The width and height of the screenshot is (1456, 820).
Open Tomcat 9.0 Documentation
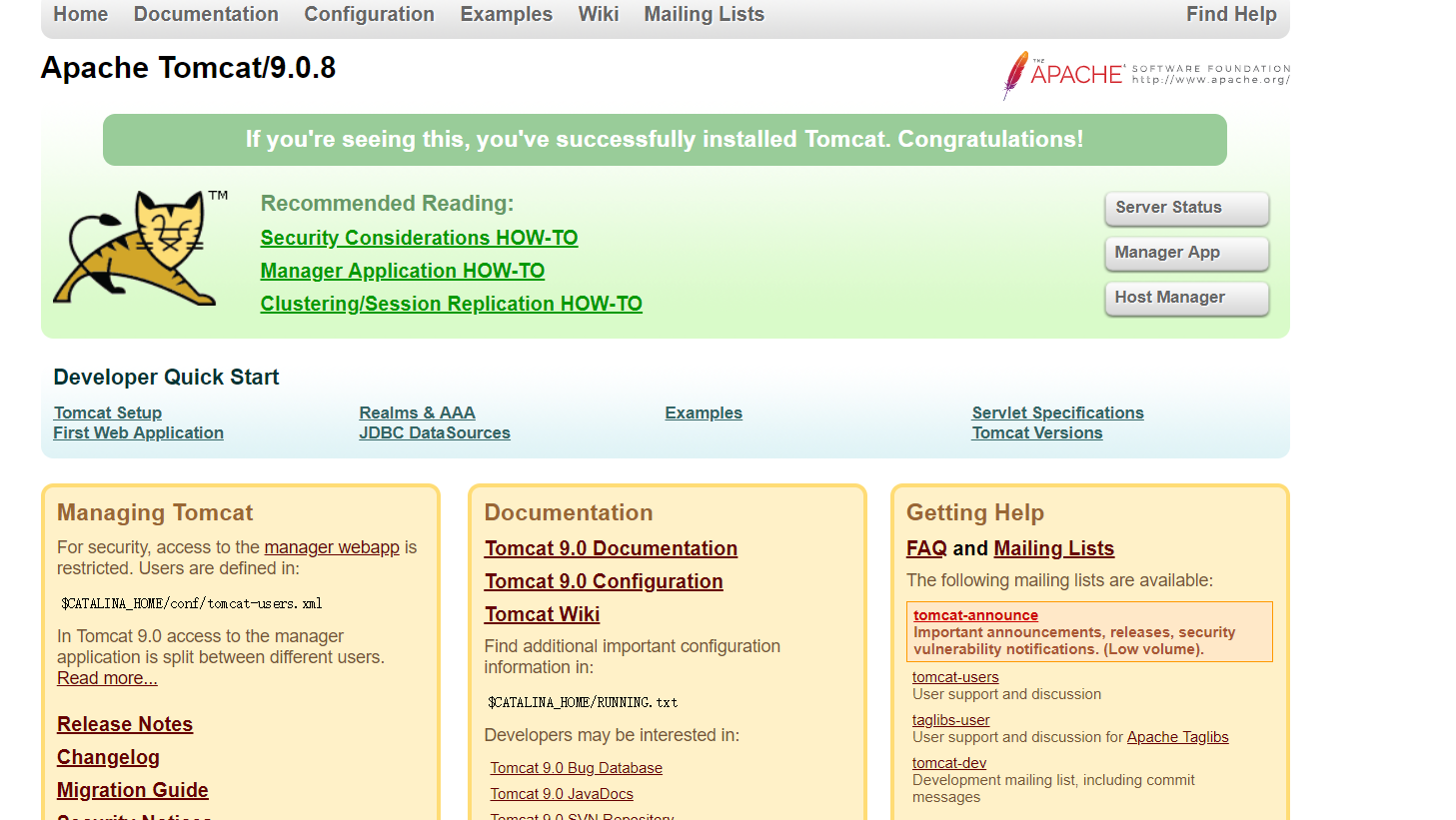click(x=611, y=548)
